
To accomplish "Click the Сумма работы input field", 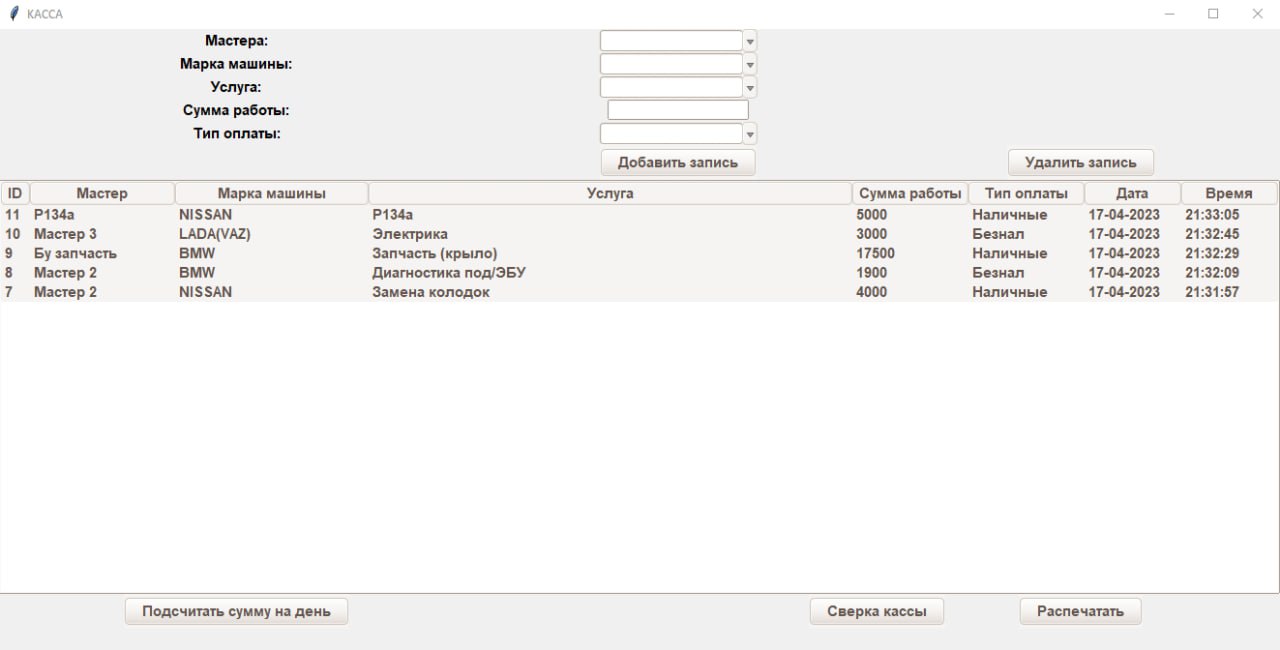I will click(x=678, y=110).
